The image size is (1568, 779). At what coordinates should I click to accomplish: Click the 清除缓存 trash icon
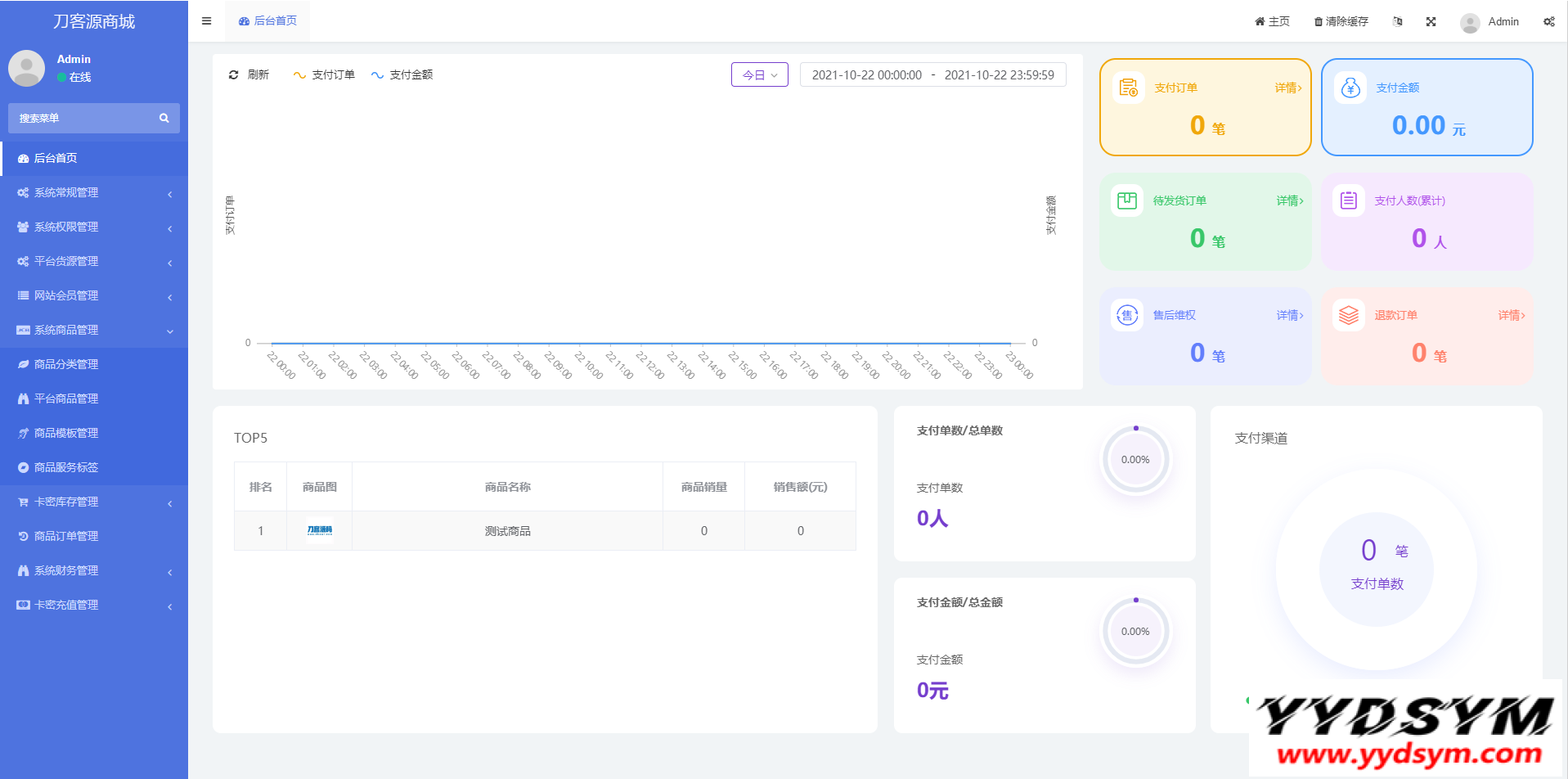(1318, 22)
